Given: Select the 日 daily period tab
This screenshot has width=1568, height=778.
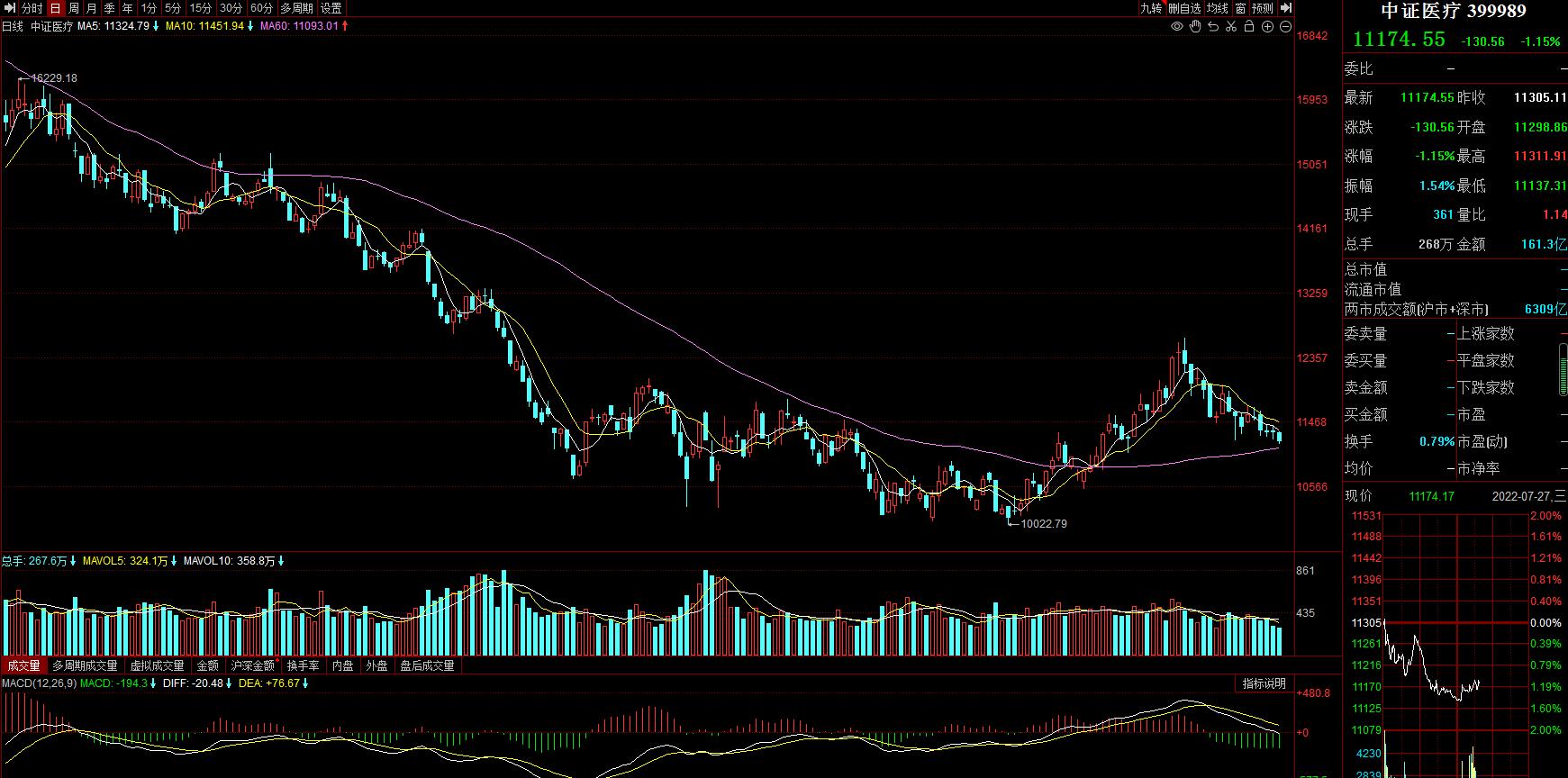Looking at the screenshot, I should tap(56, 8).
